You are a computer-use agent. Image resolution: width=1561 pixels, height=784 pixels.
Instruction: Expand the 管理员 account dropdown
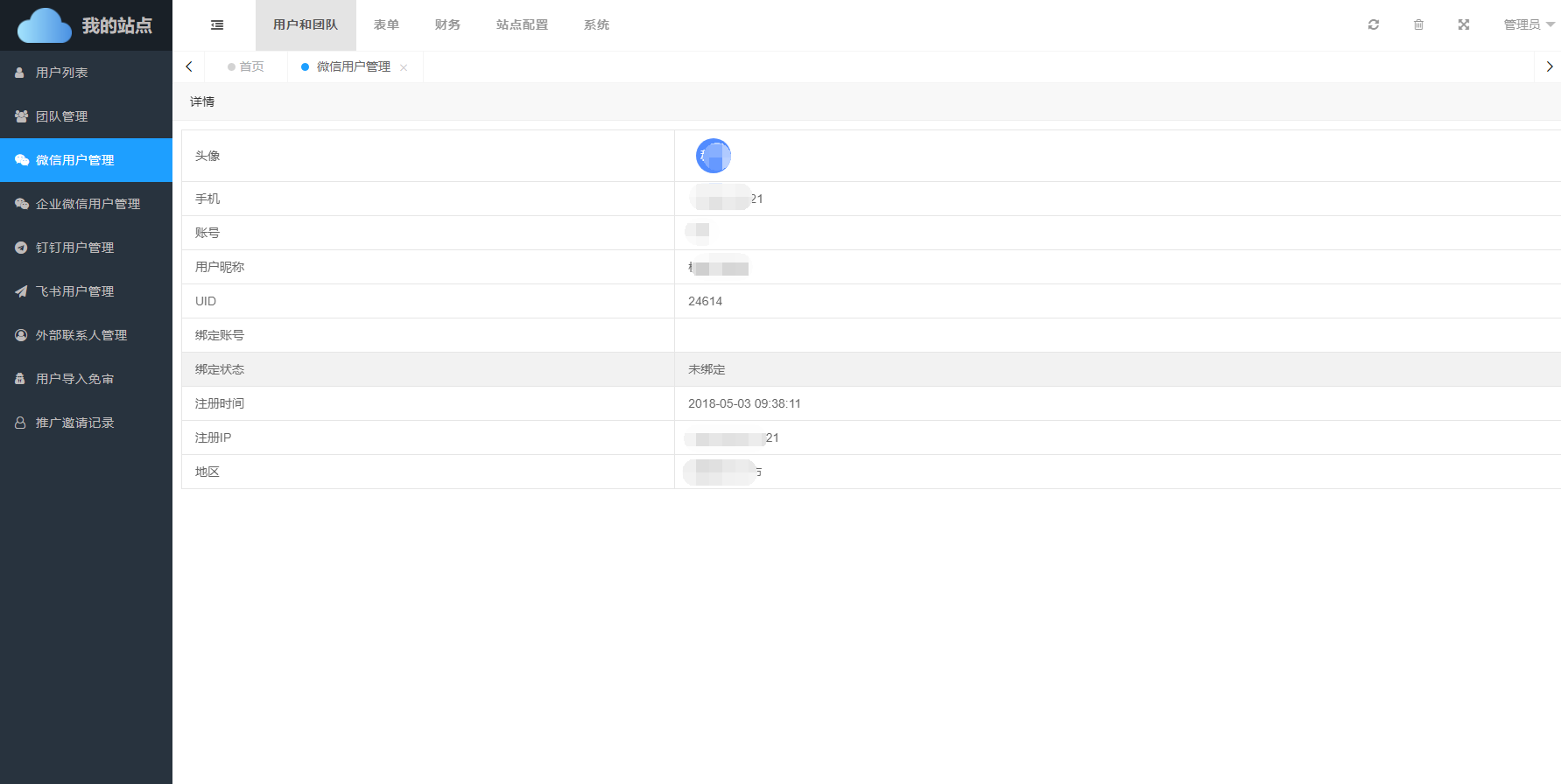click(1528, 25)
